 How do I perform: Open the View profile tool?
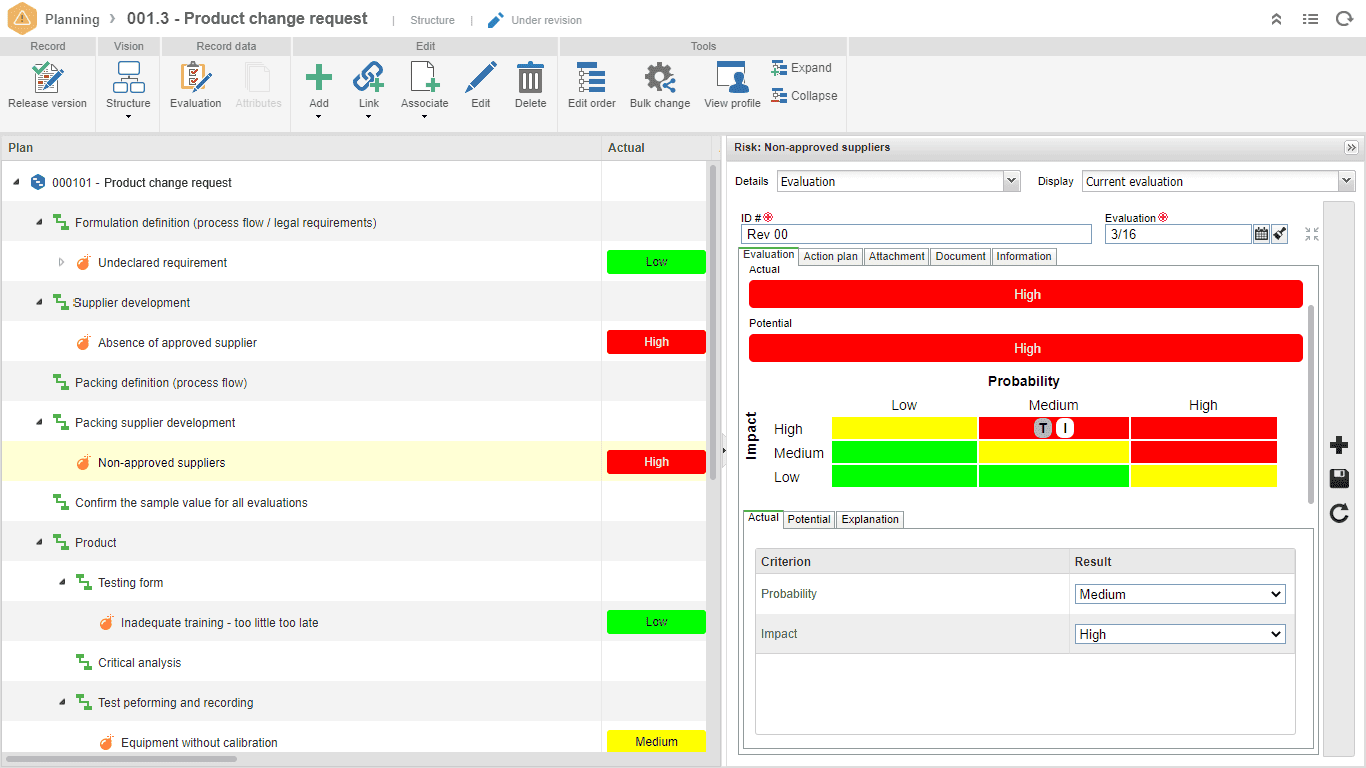(x=732, y=79)
